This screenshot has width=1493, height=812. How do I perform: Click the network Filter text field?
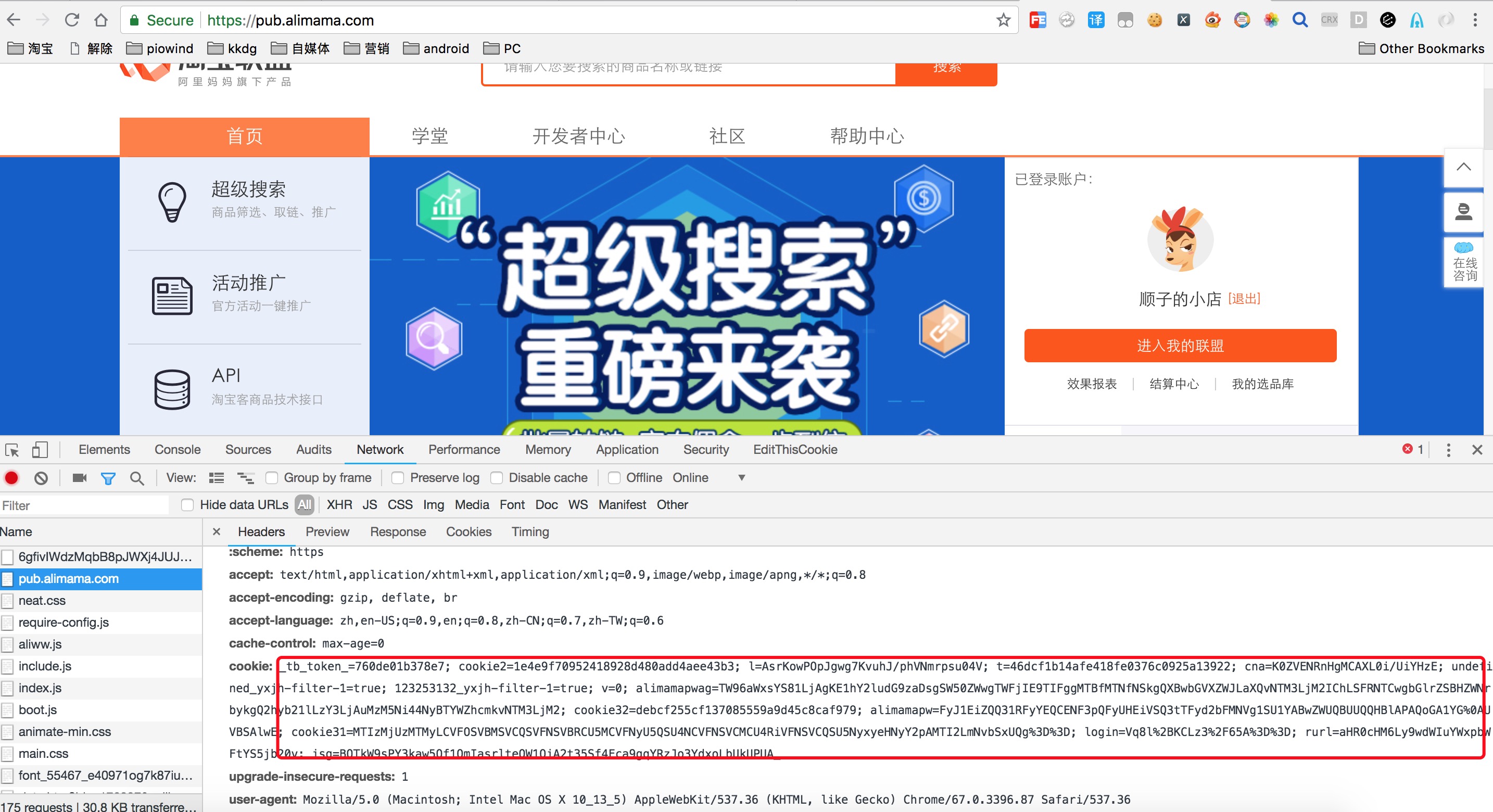[84, 505]
